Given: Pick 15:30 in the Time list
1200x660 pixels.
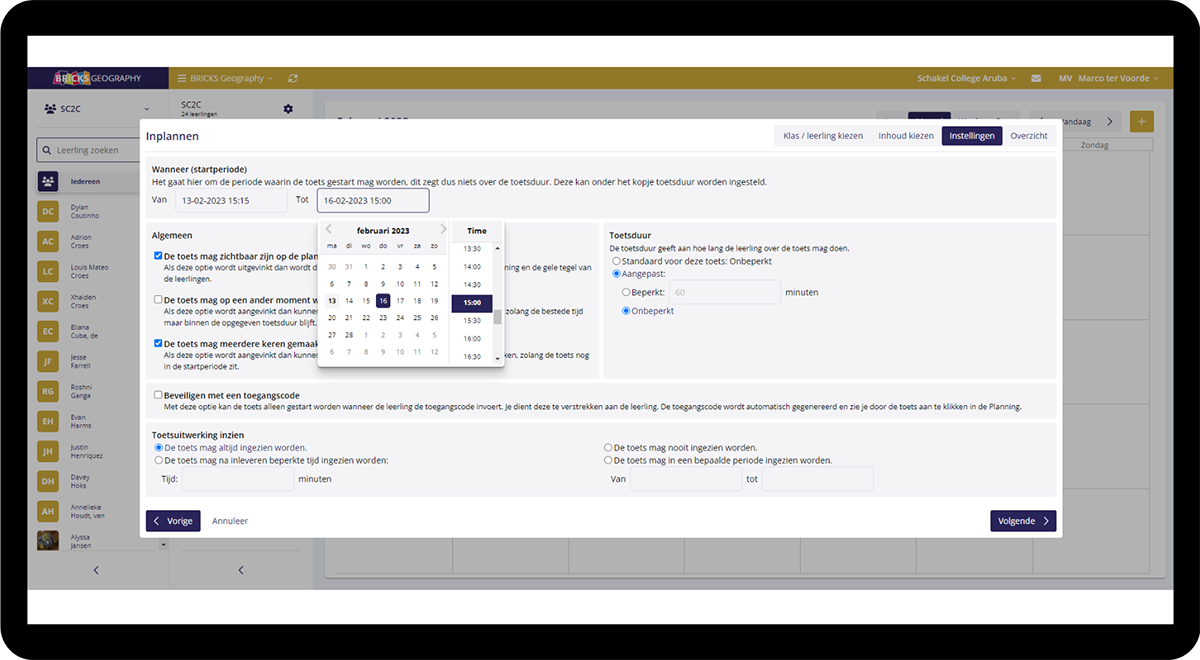Looking at the screenshot, I should (472, 320).
